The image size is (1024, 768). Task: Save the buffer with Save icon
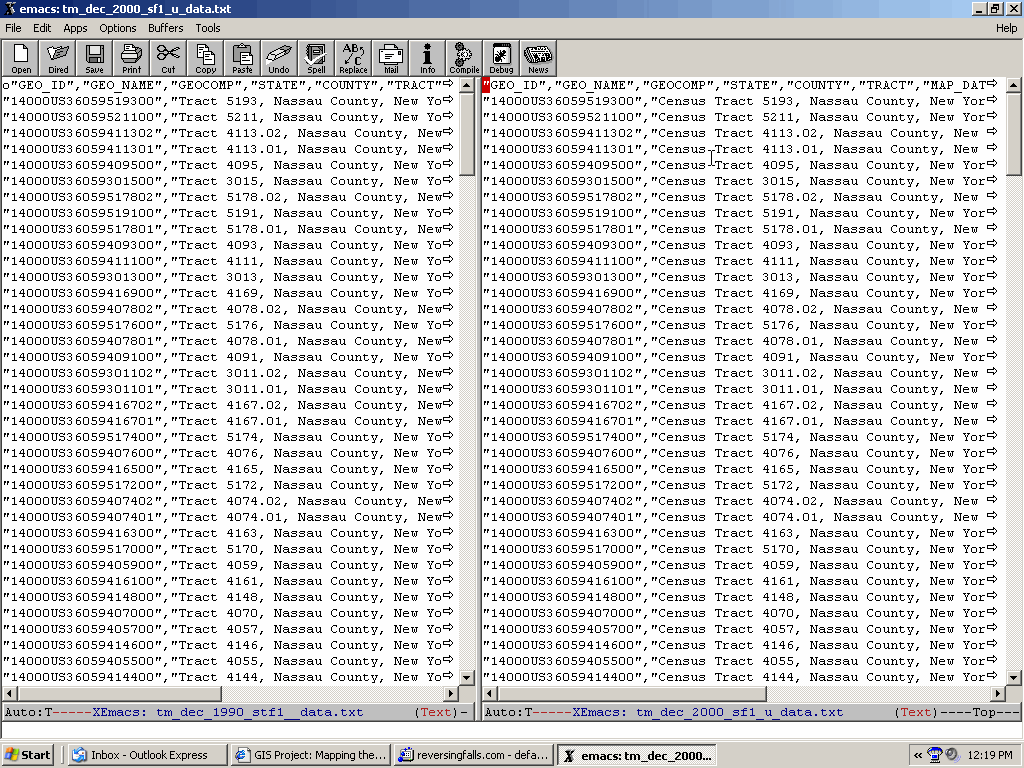tap(94, 58)
